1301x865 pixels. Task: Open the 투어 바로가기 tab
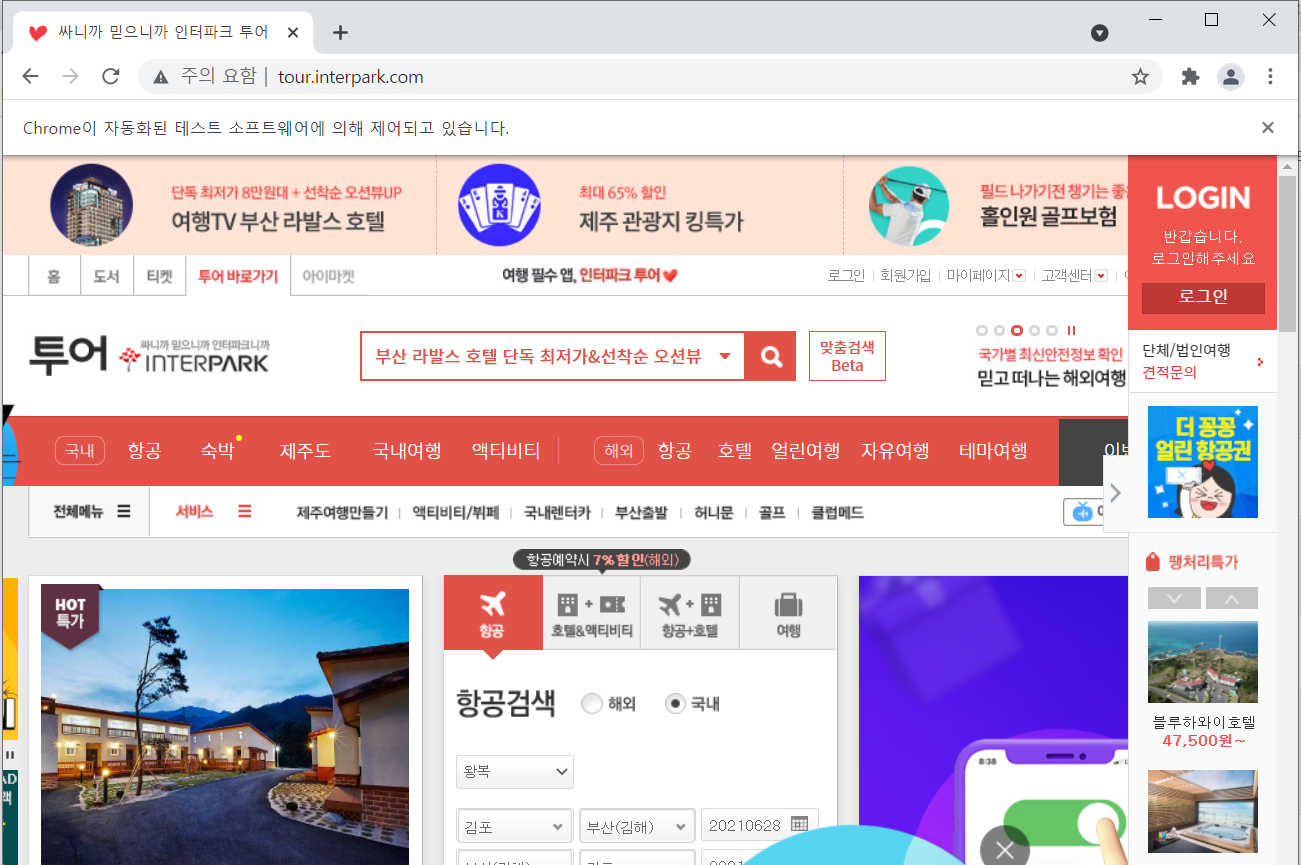click(x=238, y=276)
